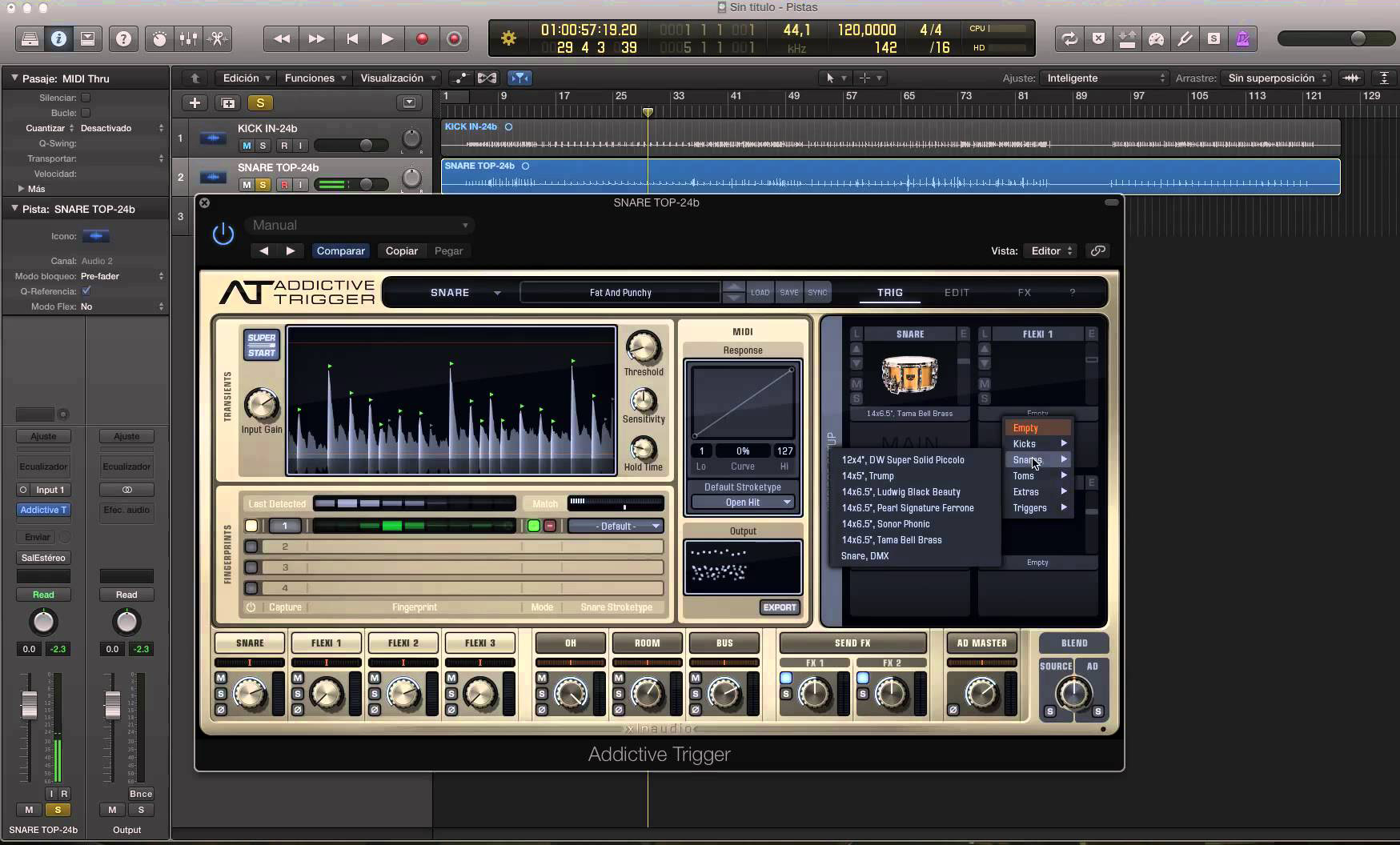Viewport: 1400px width, 845px height.
Task: Open the Open Hit stroketype dropdown
Action: (x=744, y=502)
